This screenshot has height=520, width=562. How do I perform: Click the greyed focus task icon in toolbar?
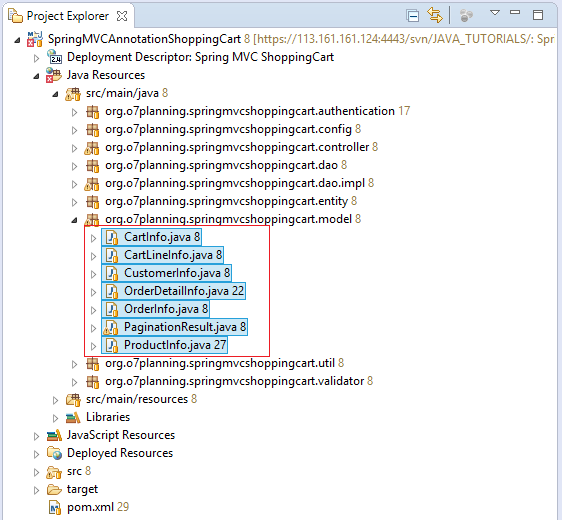click(466, 15)
